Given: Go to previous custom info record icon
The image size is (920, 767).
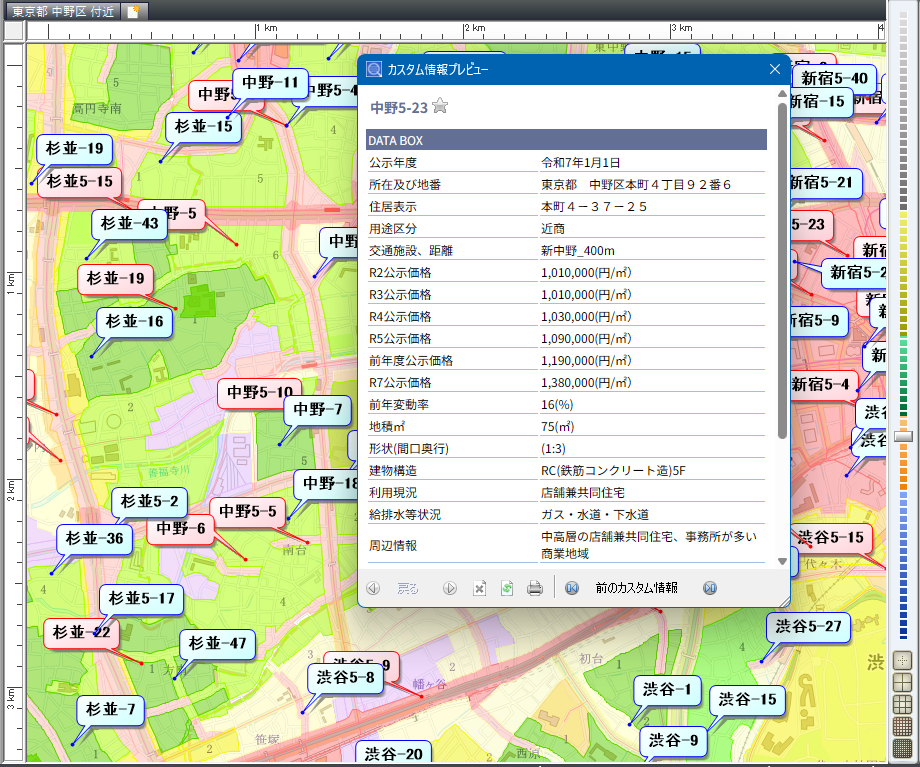Looking at the screenshot, I should pos(571,588).
